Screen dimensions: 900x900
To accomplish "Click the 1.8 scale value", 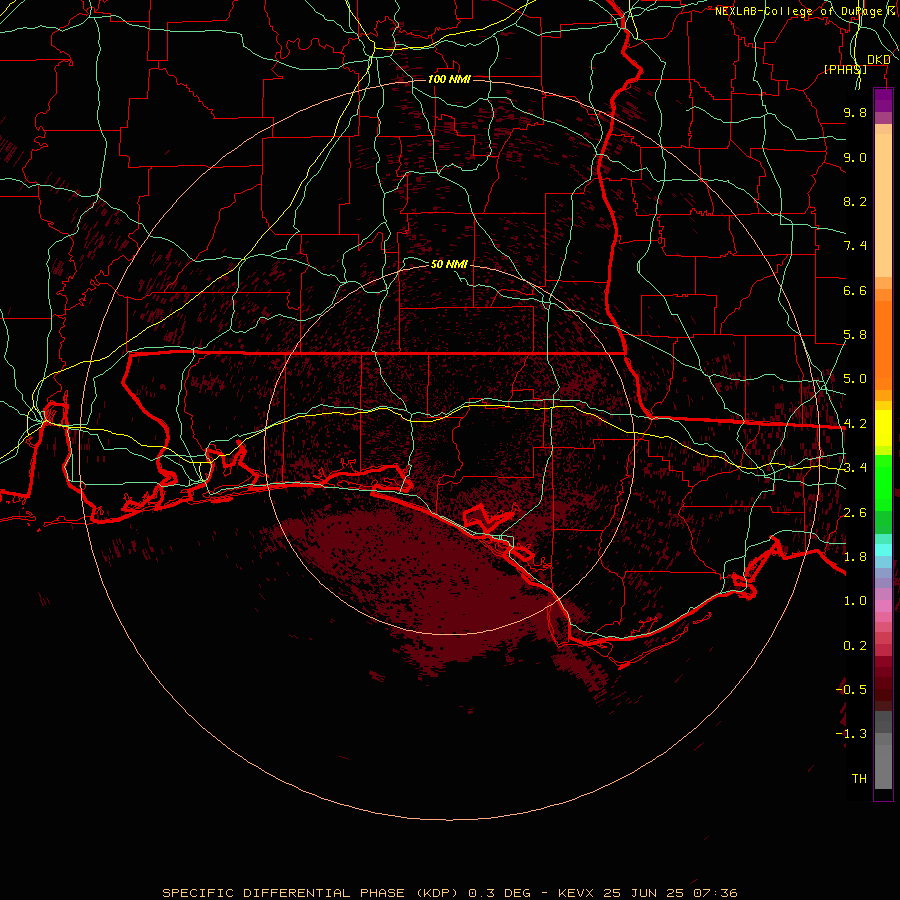I will coord(855,557).
